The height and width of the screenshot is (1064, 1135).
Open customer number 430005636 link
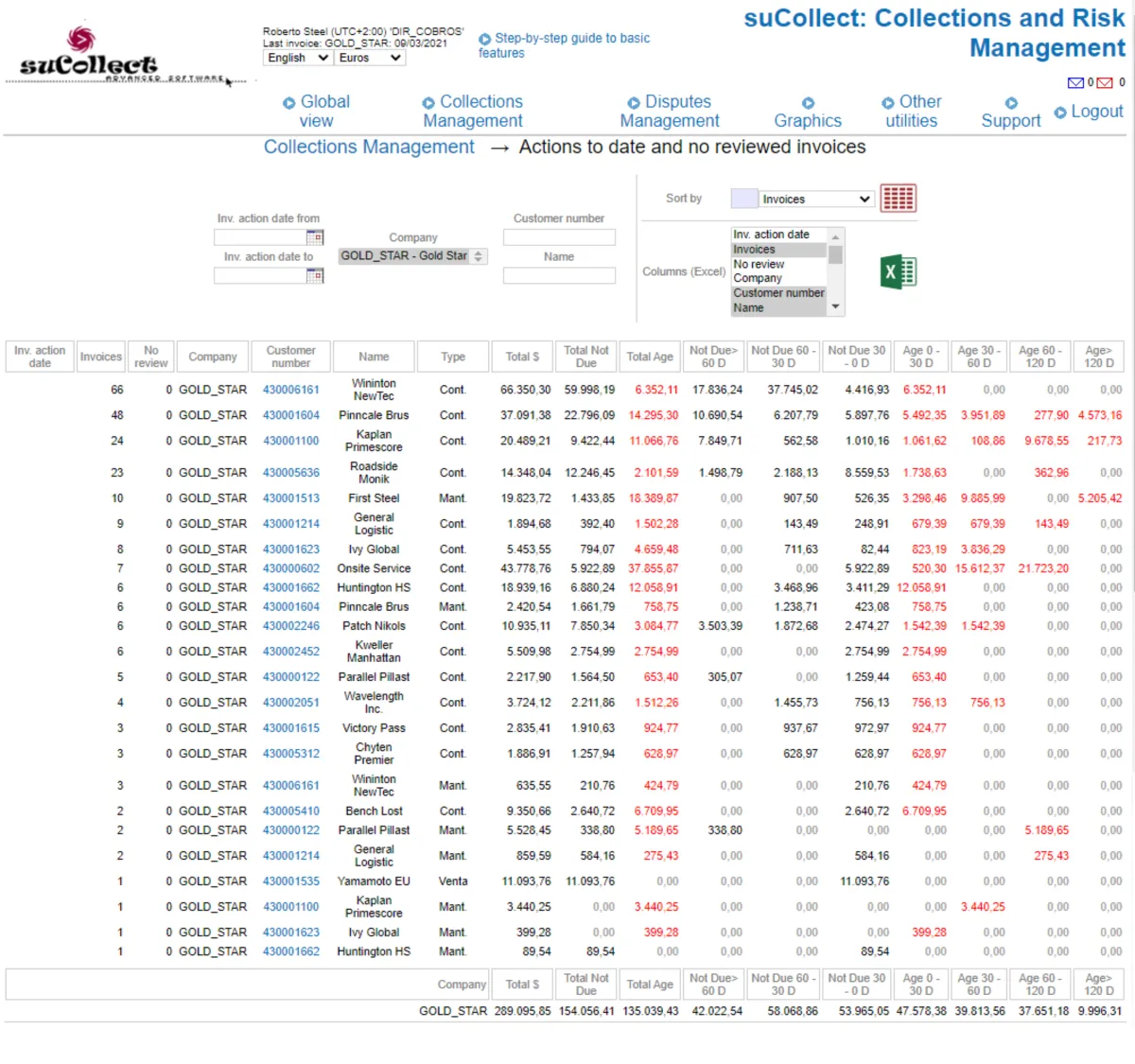tap(291, 473)
